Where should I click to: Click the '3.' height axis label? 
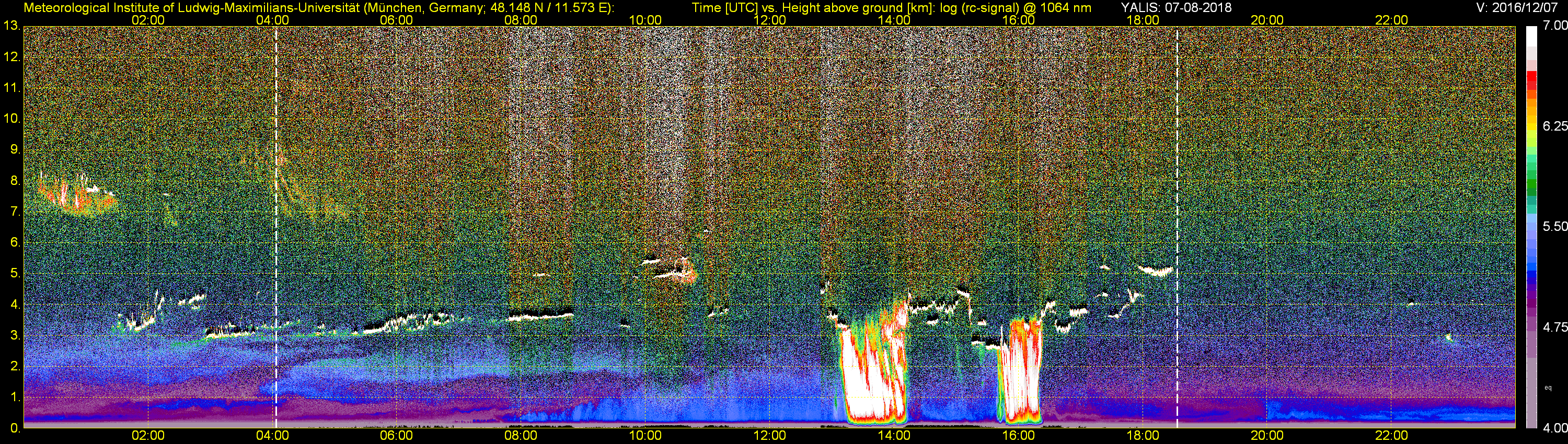15,335
